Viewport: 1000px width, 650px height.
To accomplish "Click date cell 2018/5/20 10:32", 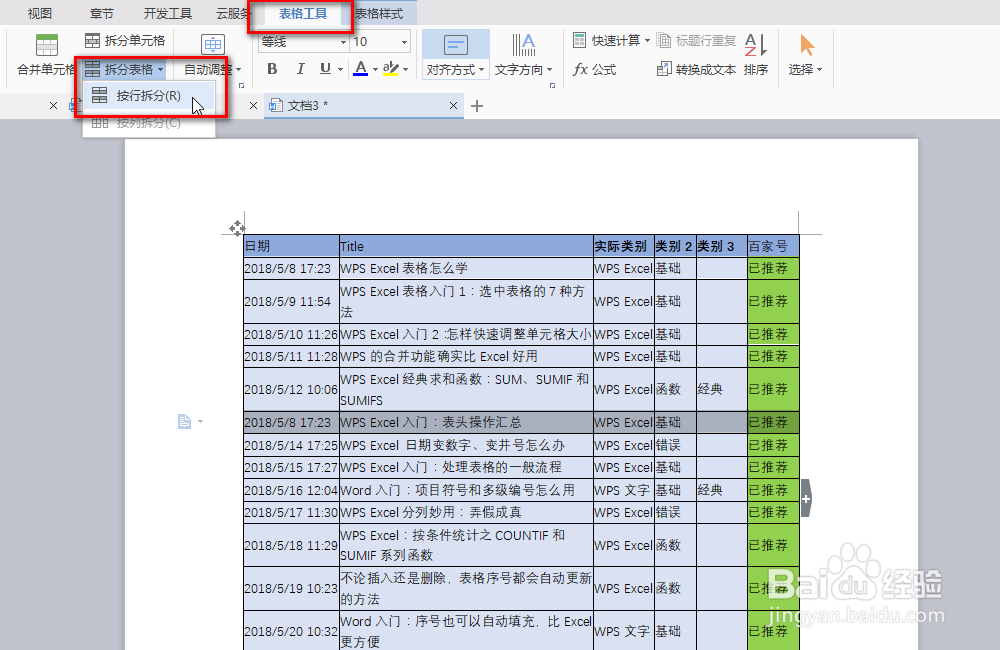I will point(291,632).
